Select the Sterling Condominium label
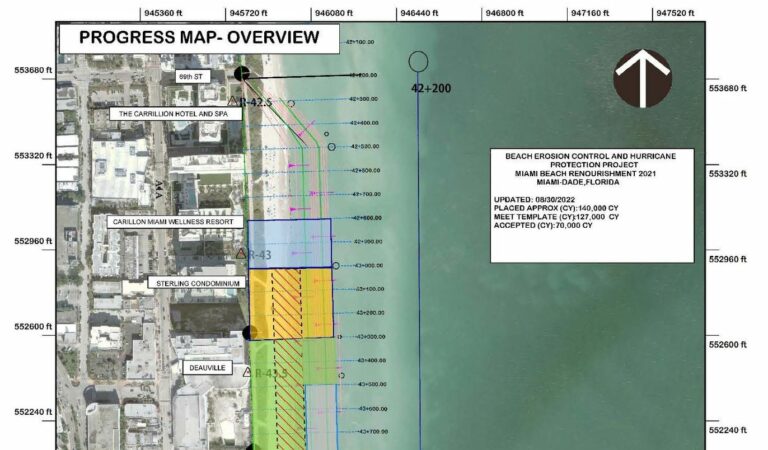The image size is (768, 450). 196,284
